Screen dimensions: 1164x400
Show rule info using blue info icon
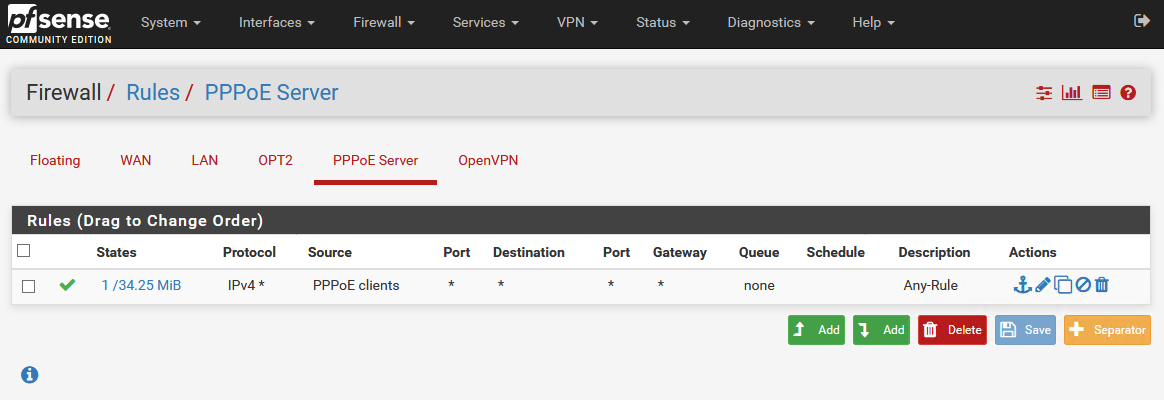coord(30,375)
